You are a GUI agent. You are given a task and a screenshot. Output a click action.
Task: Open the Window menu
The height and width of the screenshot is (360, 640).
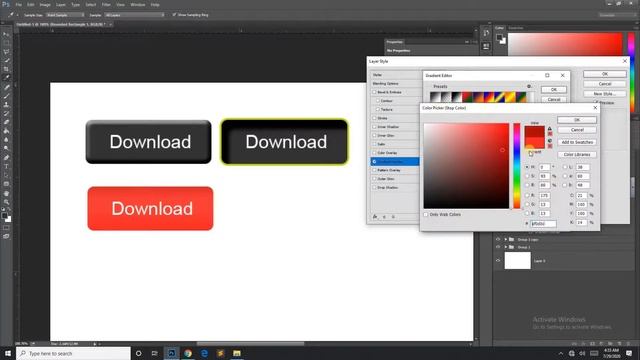[138, 4]
